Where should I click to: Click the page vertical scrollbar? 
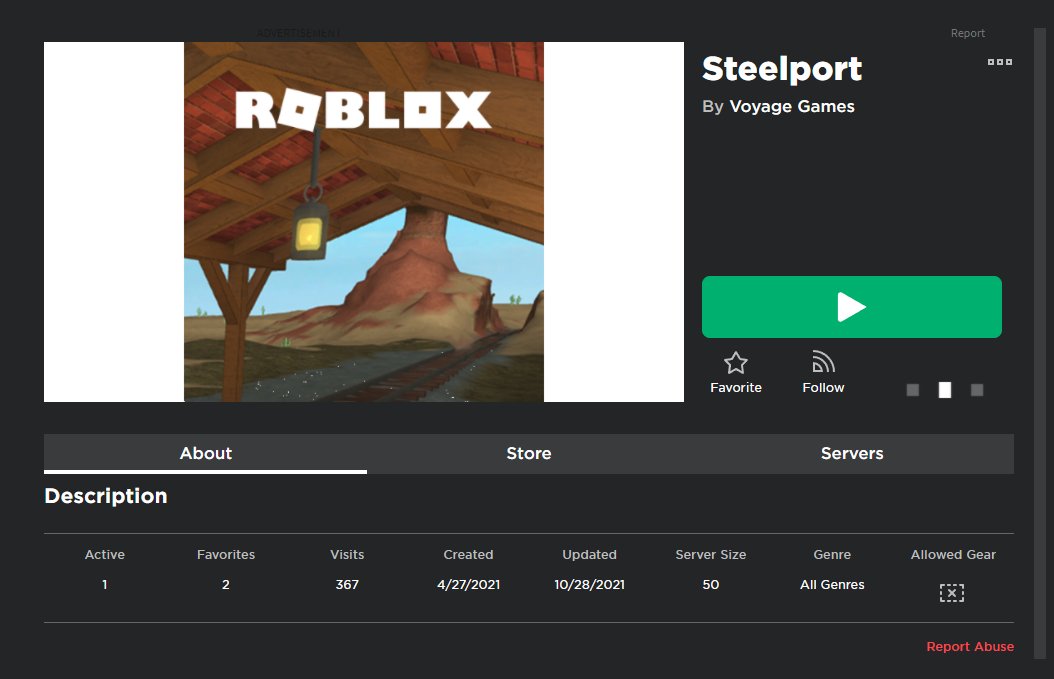point(1039,343)
